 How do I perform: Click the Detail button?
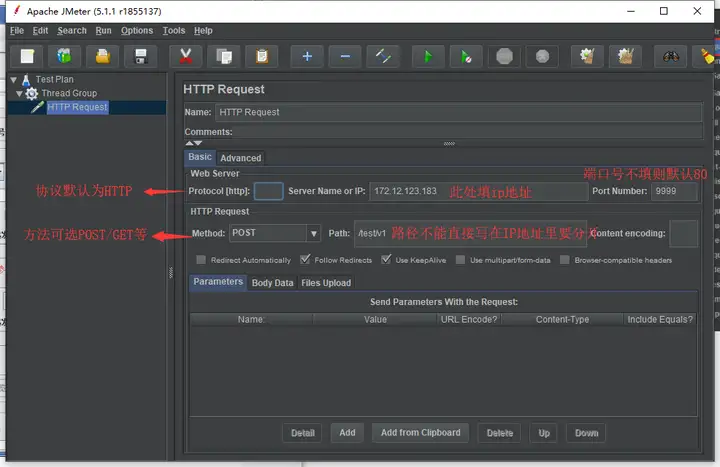(x=303, y=433)
